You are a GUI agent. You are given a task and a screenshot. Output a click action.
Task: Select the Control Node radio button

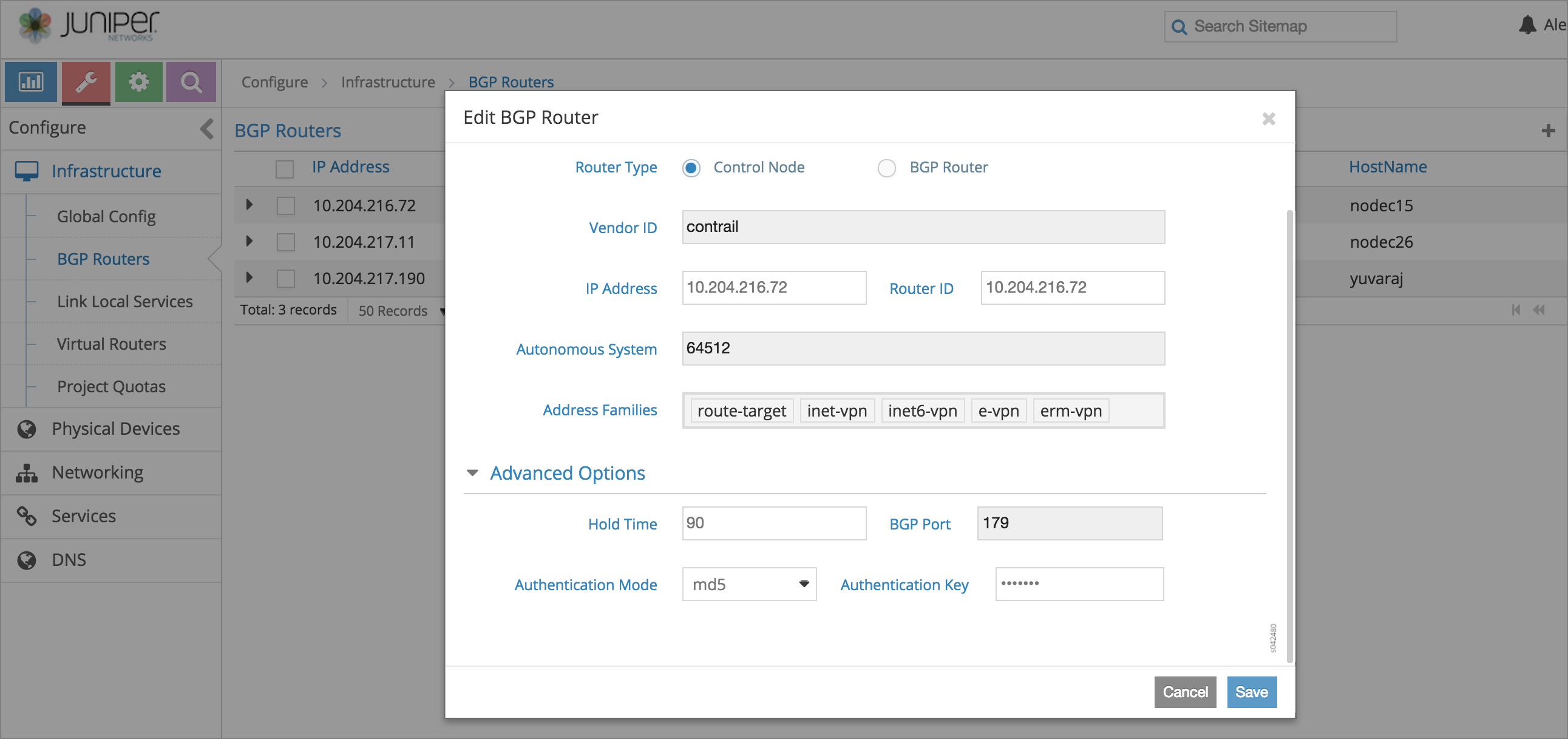pyautogui.click(x=691, y=168)
